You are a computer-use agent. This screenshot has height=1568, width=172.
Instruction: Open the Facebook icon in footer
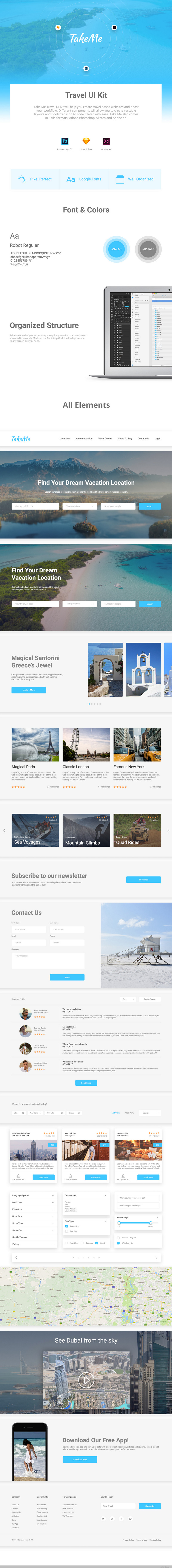[121, 1519]
